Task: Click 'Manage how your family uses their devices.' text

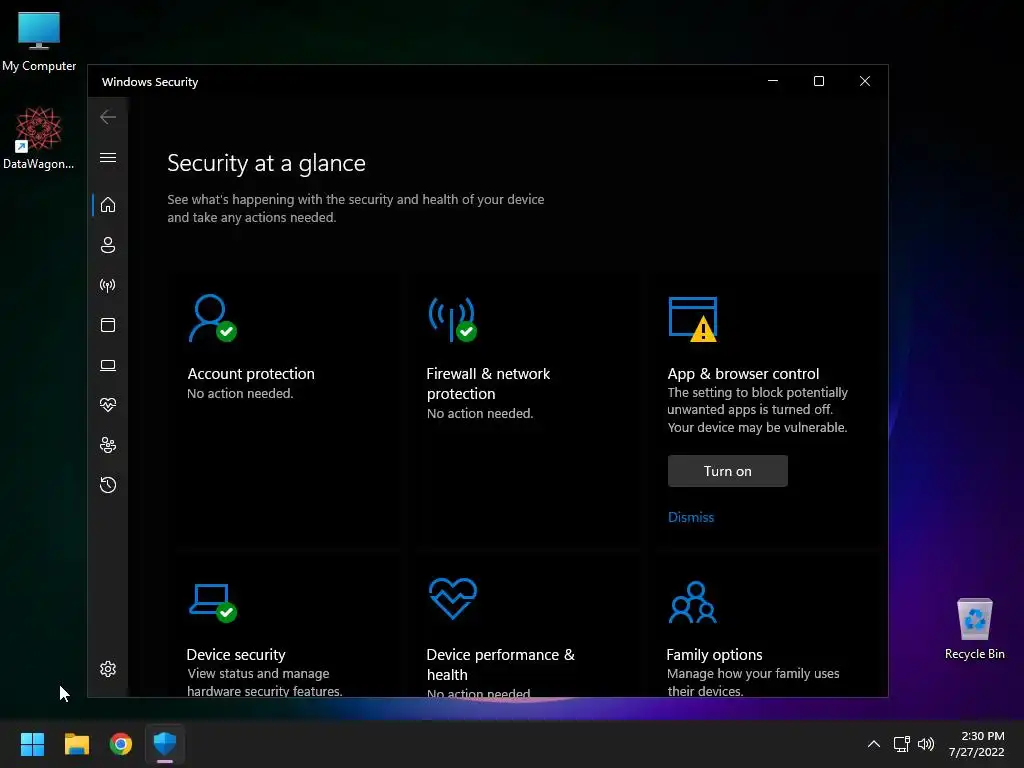Action: click(753, 682)
